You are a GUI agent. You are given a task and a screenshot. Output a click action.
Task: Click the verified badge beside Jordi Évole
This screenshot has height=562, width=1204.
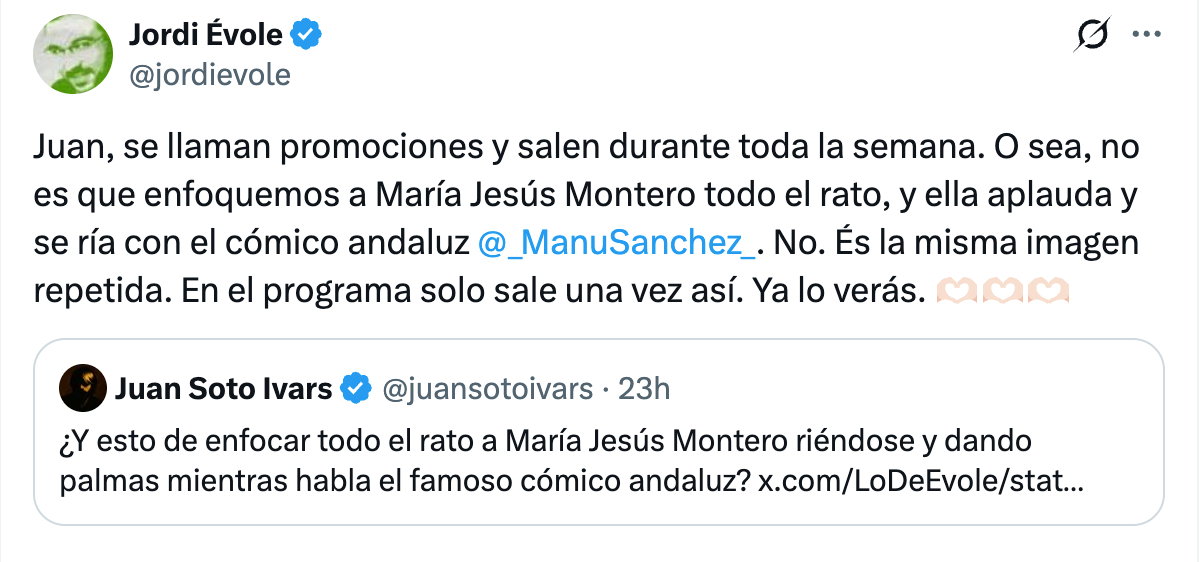click(x=306, y=37)
